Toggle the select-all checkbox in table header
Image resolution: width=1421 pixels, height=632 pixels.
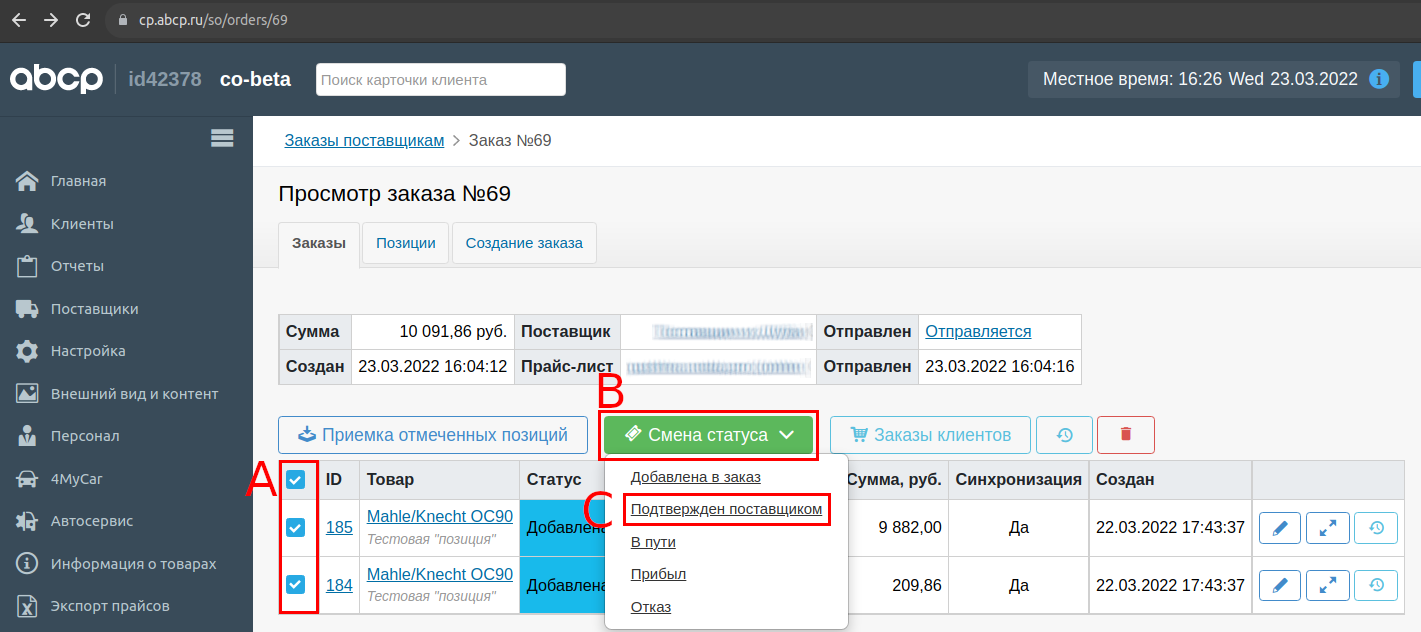click(x=296, y=480)
